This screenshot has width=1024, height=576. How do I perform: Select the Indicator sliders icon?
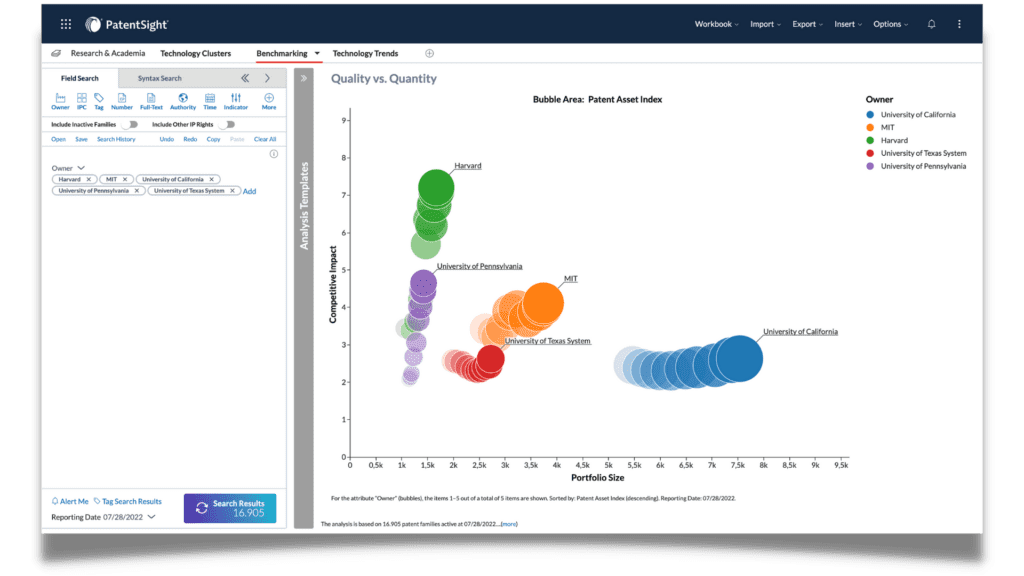coord(236,101)
